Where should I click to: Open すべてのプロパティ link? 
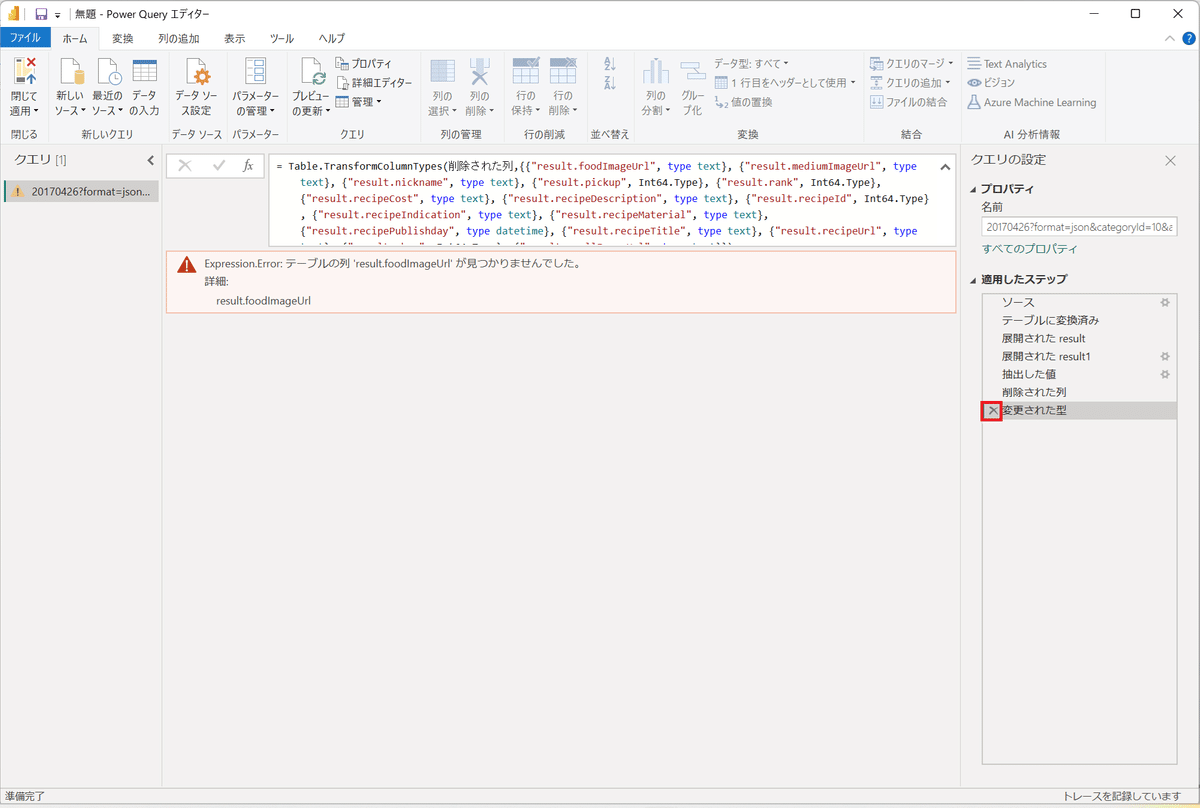click(1029, 249)
